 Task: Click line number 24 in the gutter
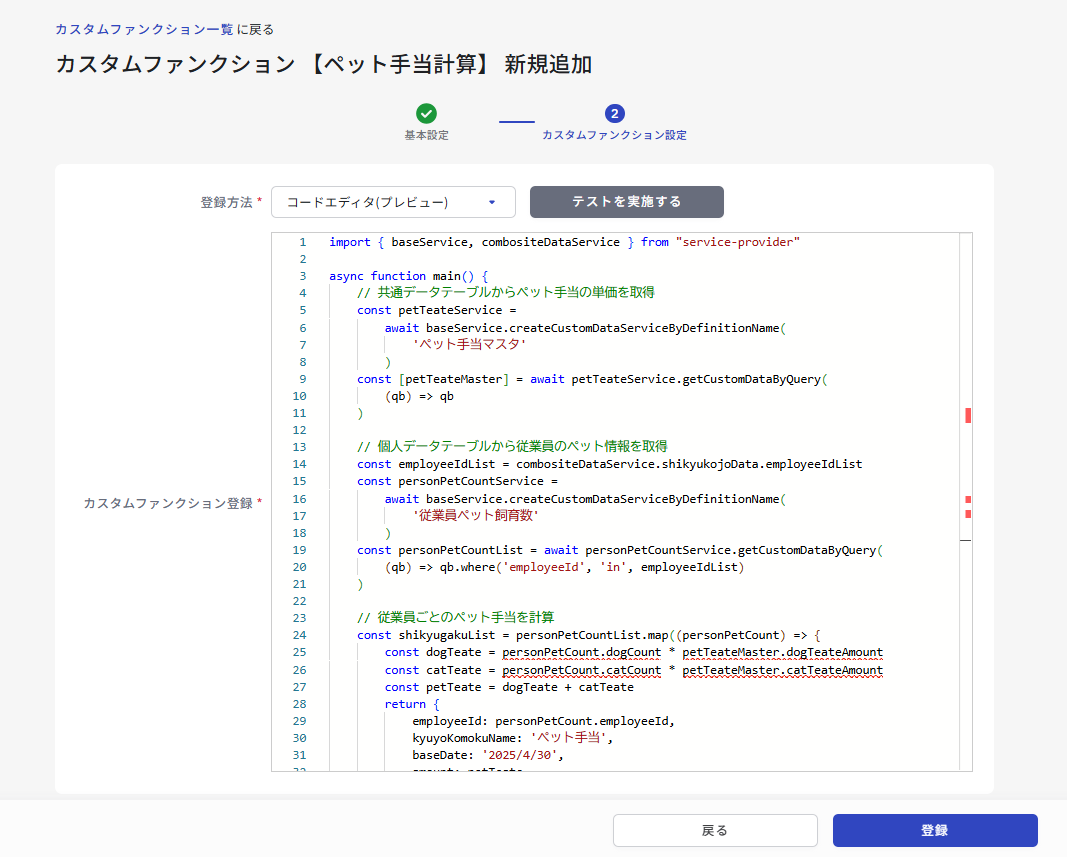click(x=299, y=635)
